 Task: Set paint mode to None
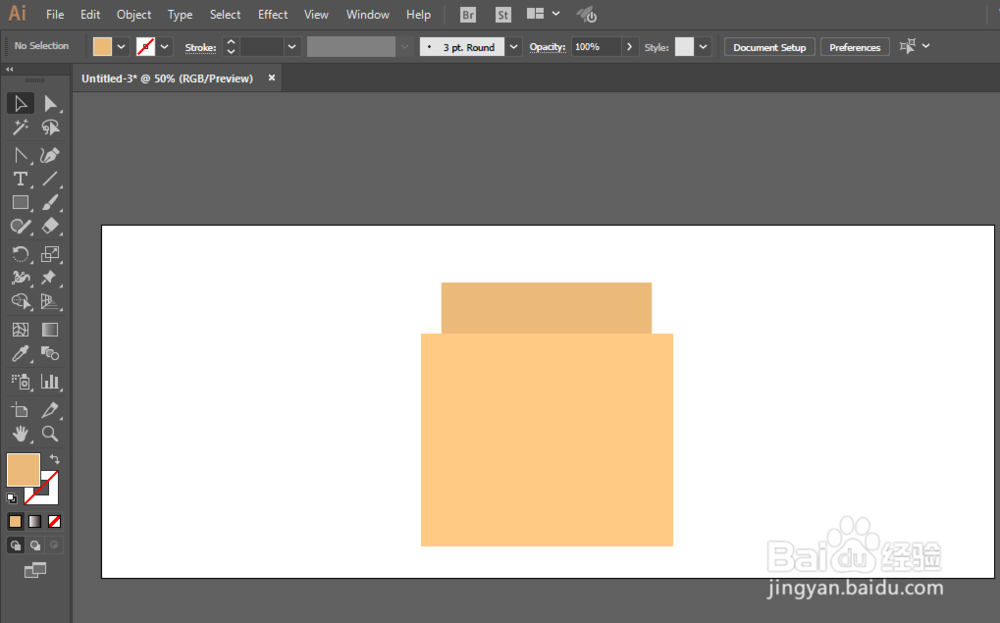54,522
